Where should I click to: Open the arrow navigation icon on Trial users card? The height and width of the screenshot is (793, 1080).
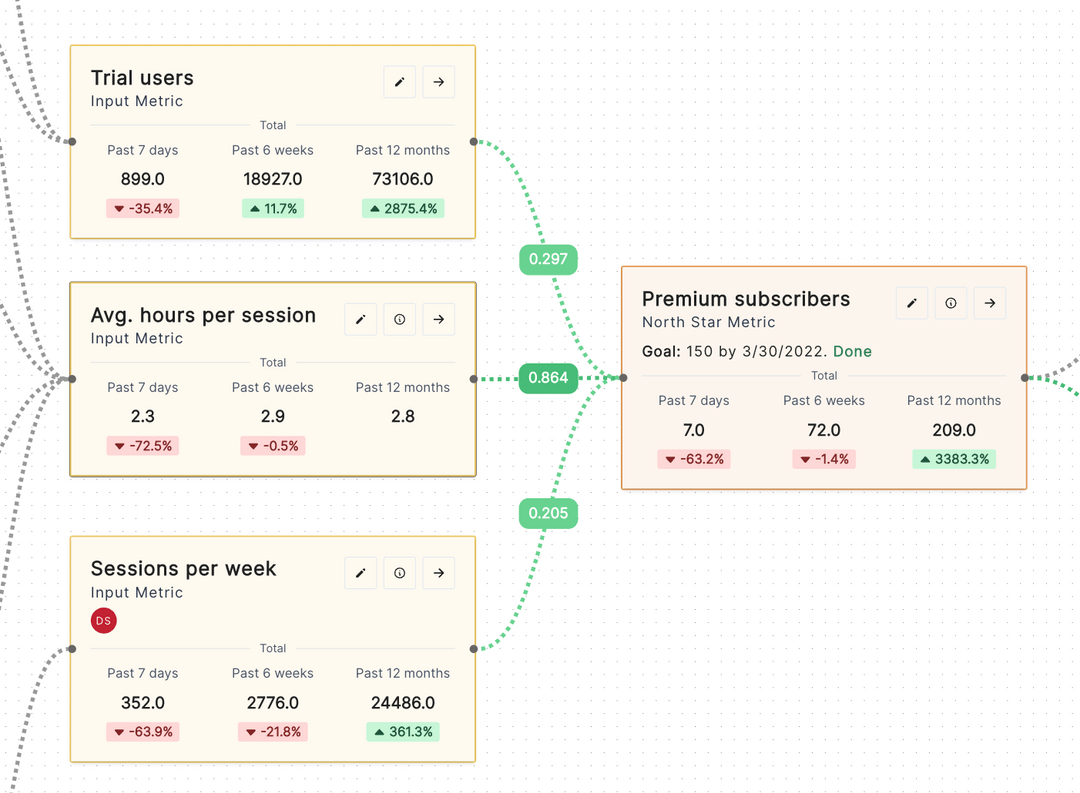click(439, 81)
